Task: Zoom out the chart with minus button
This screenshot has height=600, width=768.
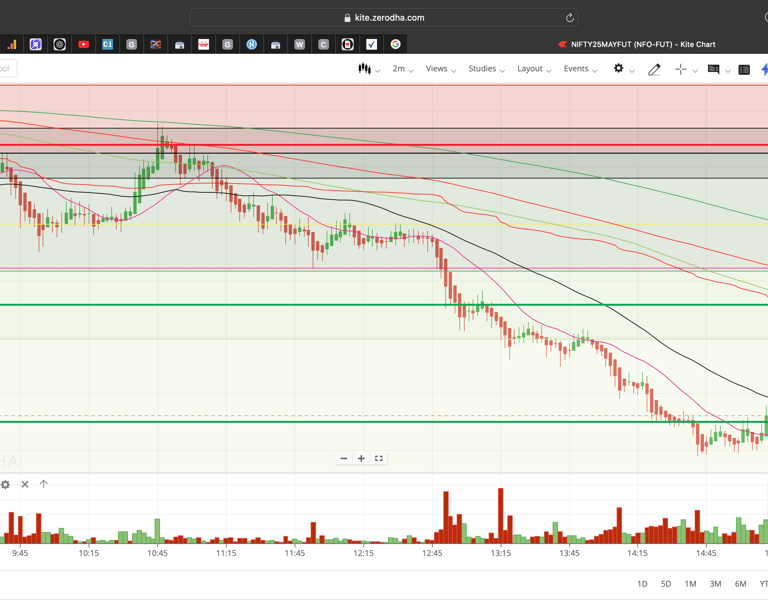Action: point(344,458)
